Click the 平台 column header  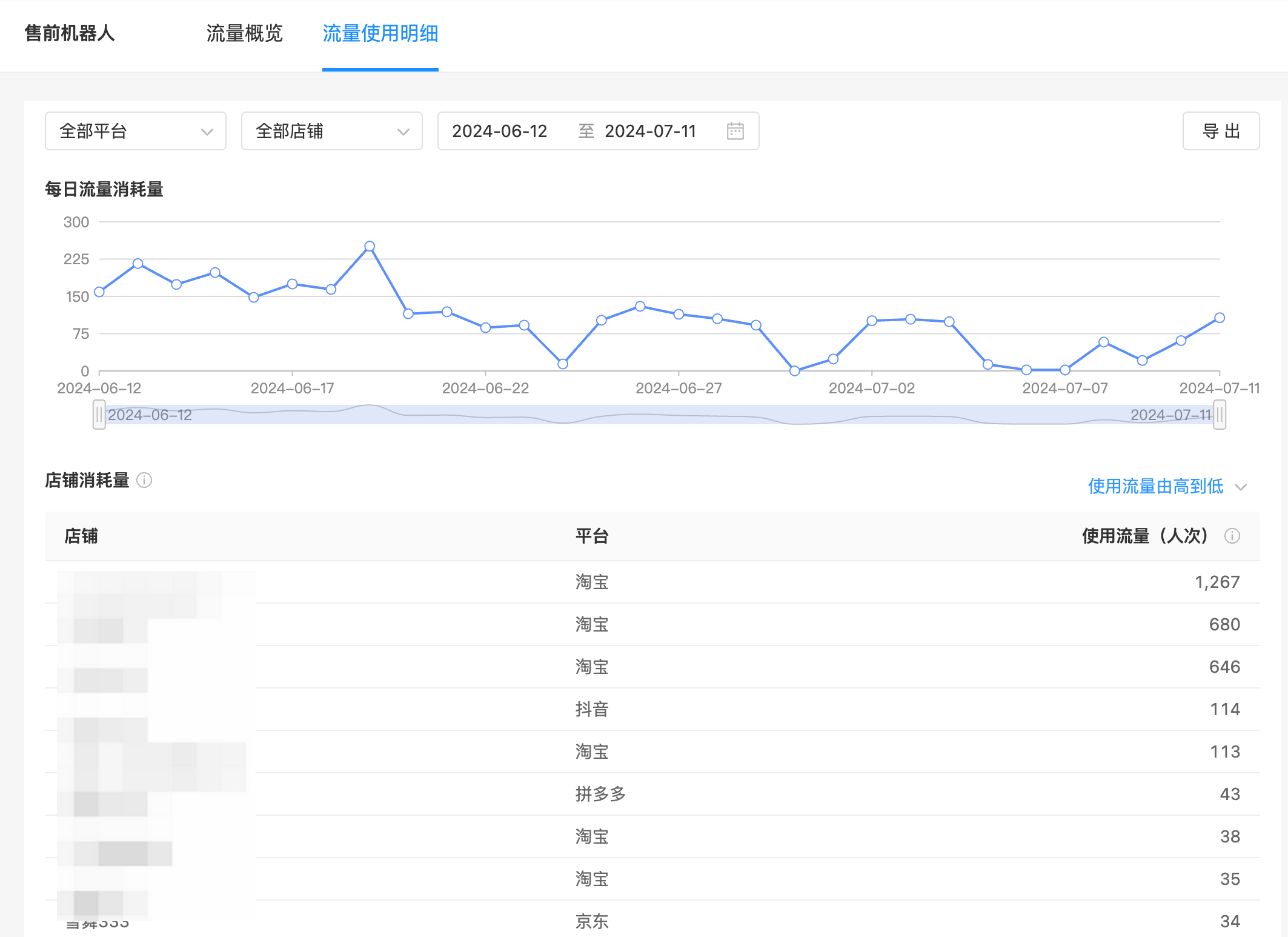pyautogui.click(x=592, y=536)
